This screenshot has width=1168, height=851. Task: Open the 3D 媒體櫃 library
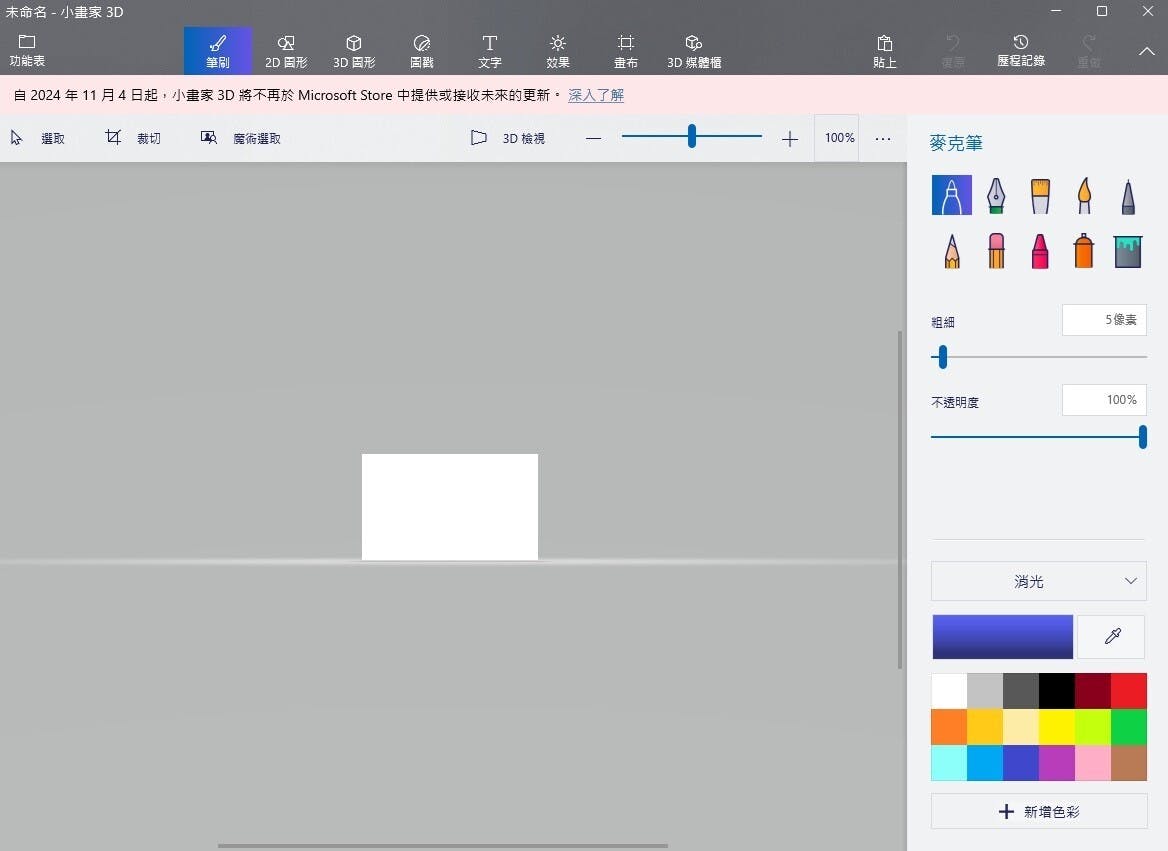click(x=694, y=51)
